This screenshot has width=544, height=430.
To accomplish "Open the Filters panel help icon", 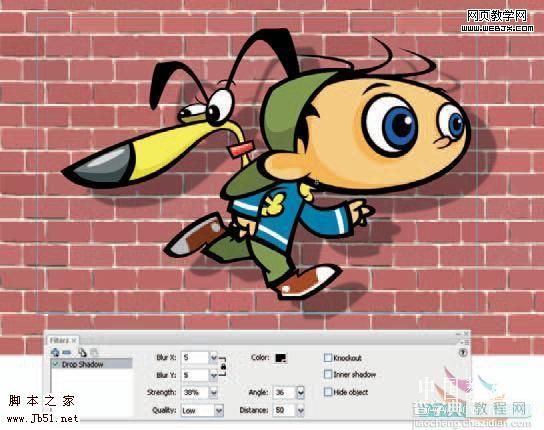I will [463, 353].
